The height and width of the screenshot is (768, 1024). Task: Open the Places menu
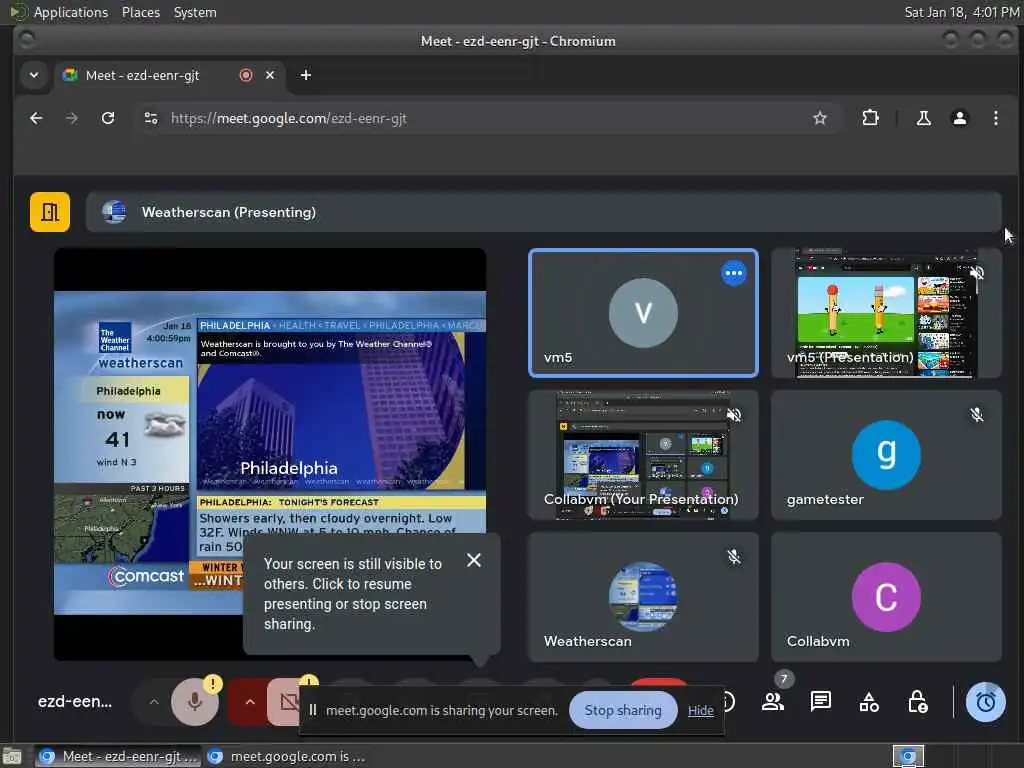(140, 12)
